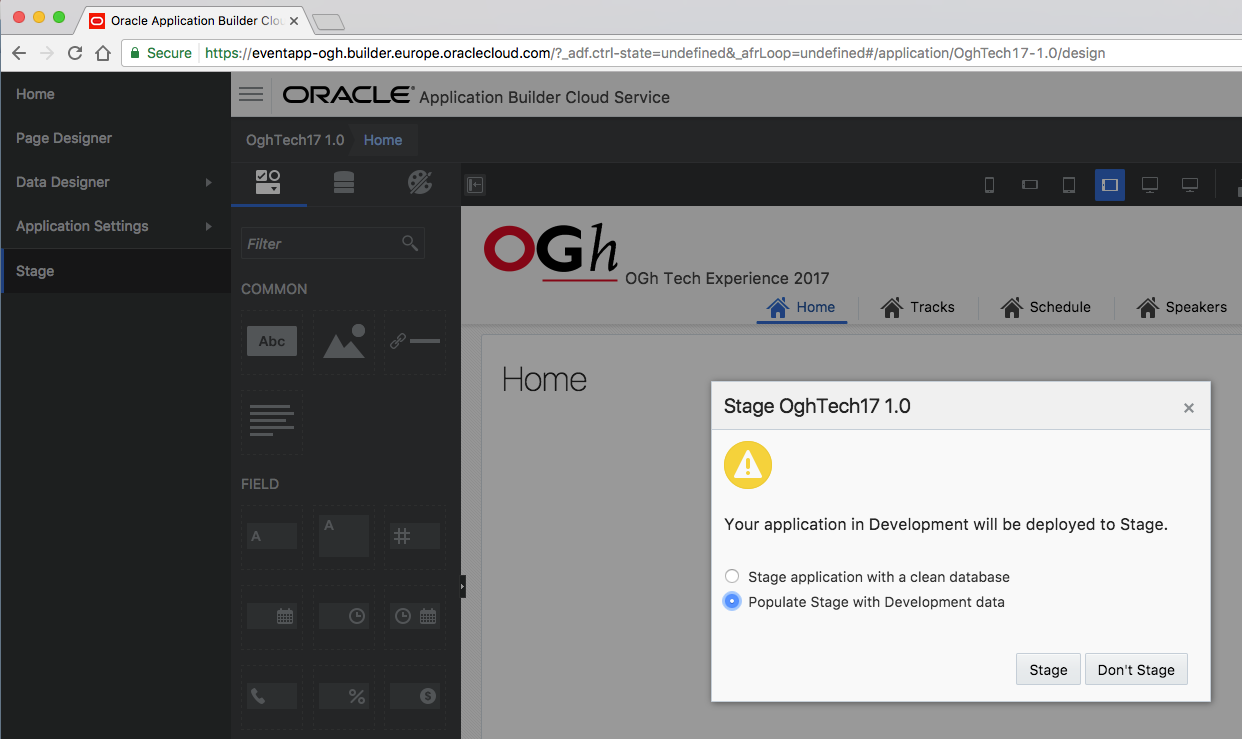Select the phone field component
Viewport: 1242px width, 739px height.
pyautogui.click(x=272, y=696)
